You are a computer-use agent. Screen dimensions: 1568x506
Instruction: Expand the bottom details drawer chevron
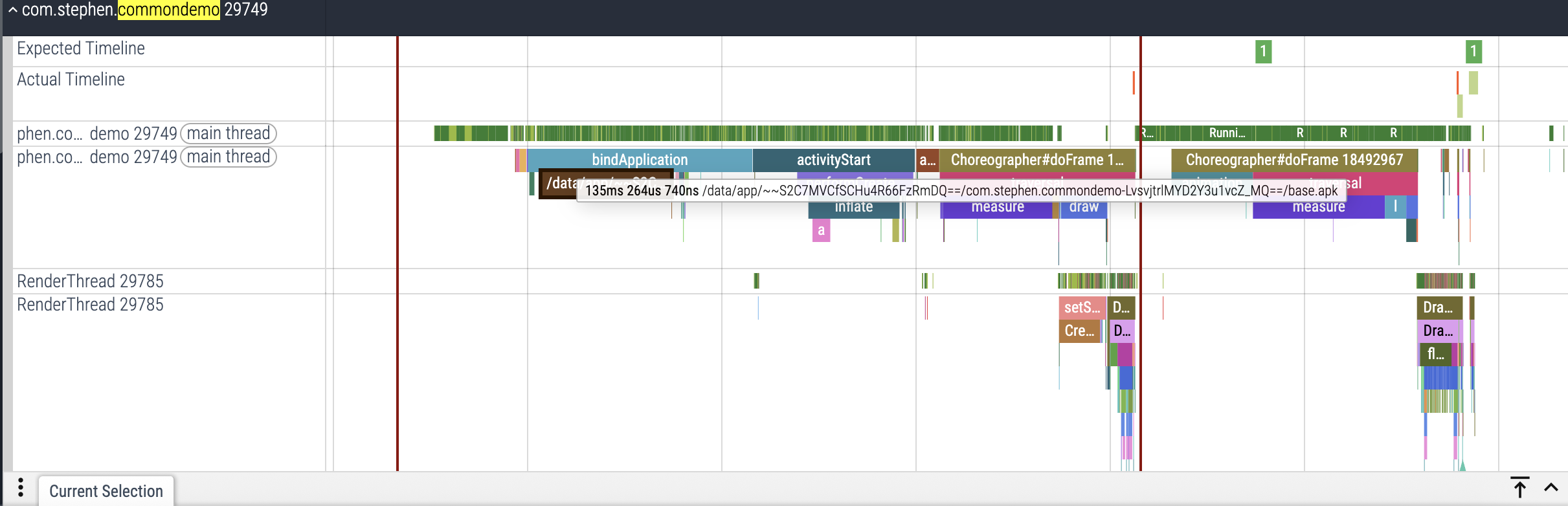point(1551,487)
